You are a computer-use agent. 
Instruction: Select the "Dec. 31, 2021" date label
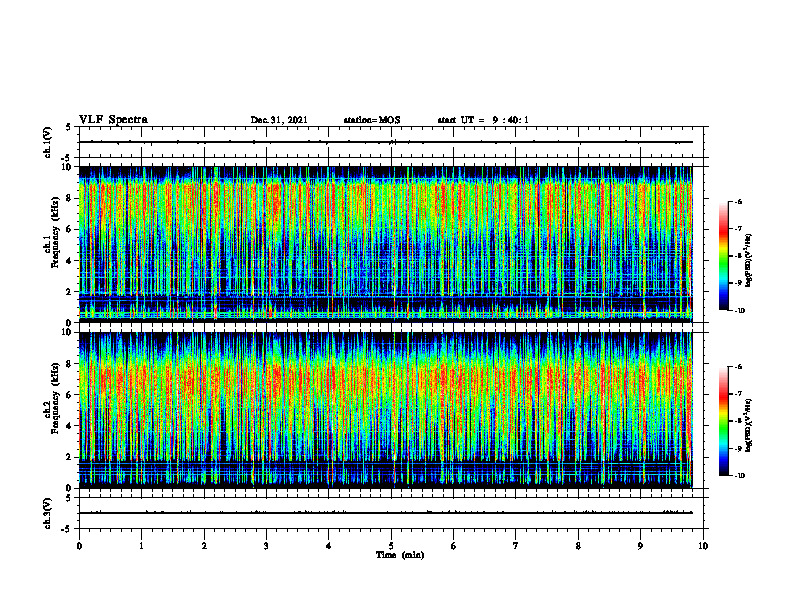[x=279, y=120]
